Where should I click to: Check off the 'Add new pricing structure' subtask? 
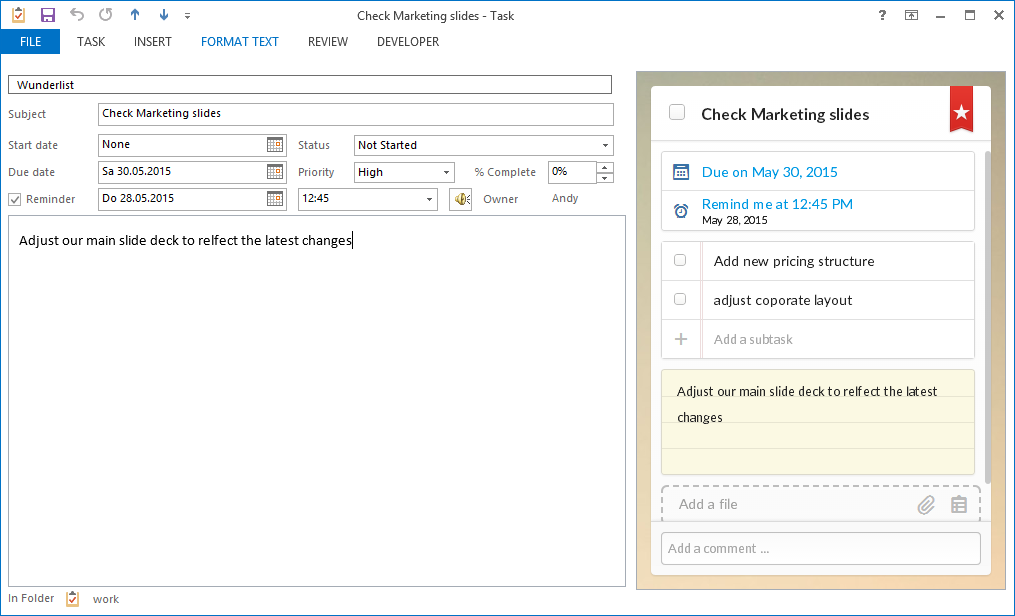[x=680, y=260]
